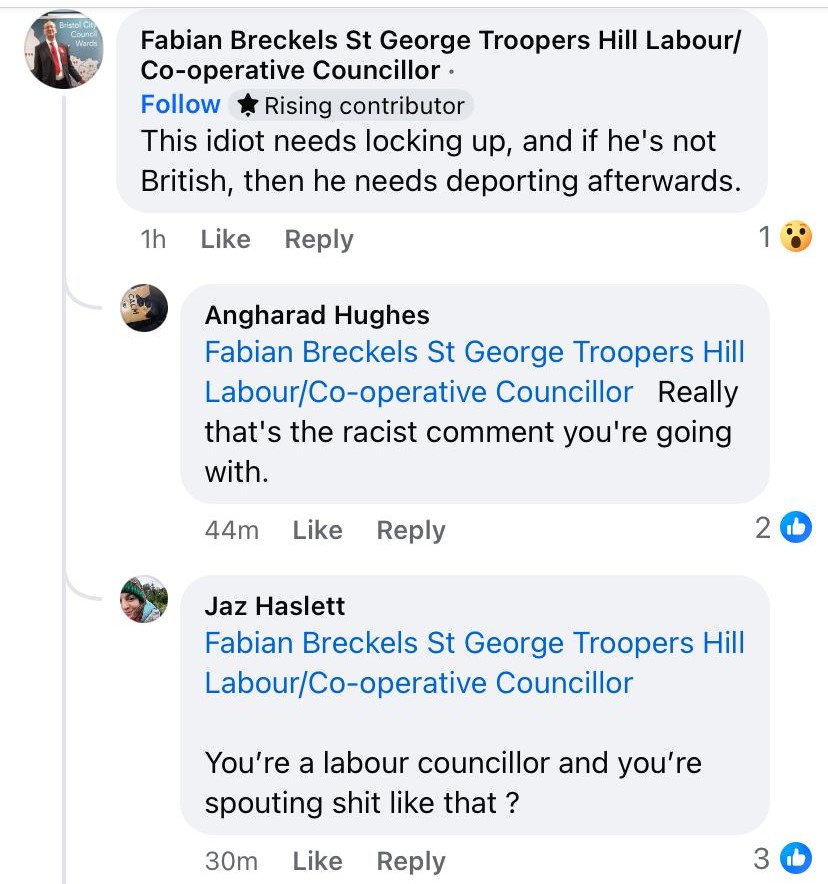Follow Fabian Breckels

tap(180, 104)
